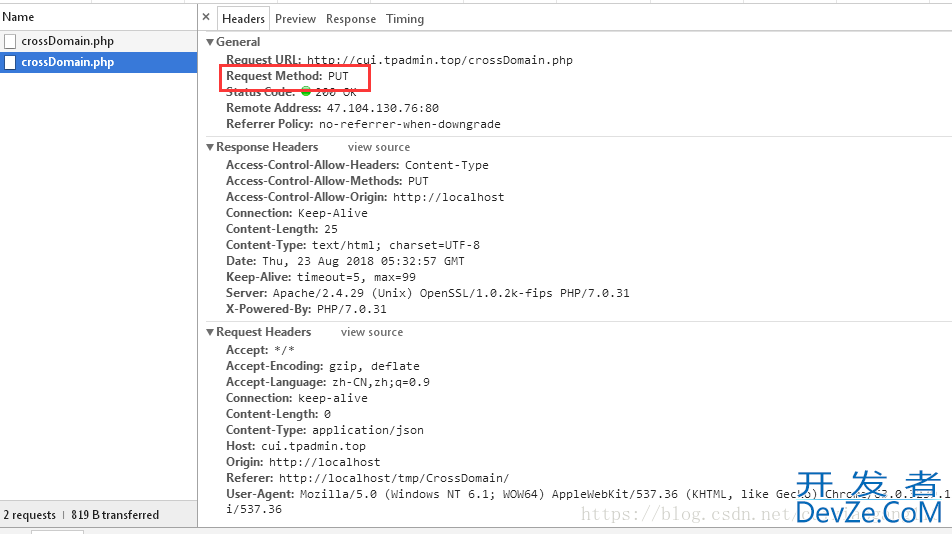The image size is (952, 534).
Task: Open the Timing tab
Action: pos(405,19)
